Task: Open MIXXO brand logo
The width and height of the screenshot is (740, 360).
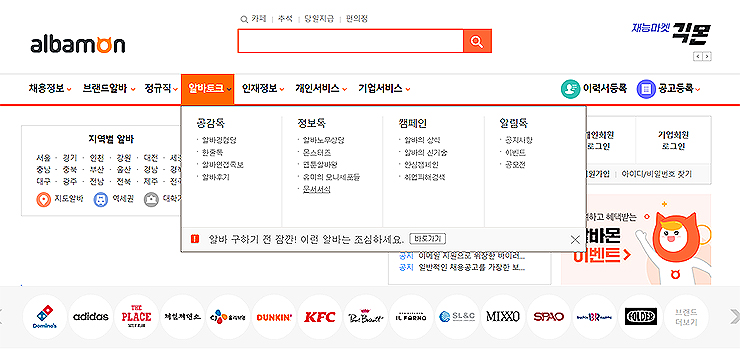Action: (503, 317)
